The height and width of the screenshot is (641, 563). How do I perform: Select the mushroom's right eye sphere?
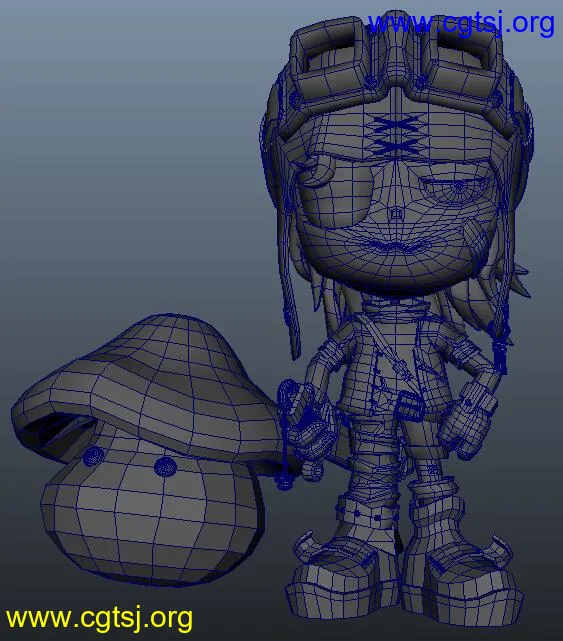[165, 466]
